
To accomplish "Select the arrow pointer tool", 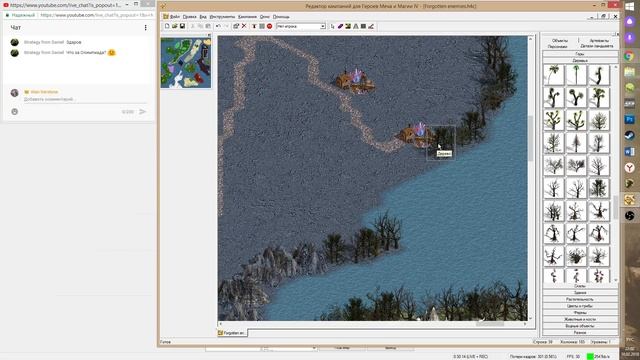I will (x=332, y=26).
